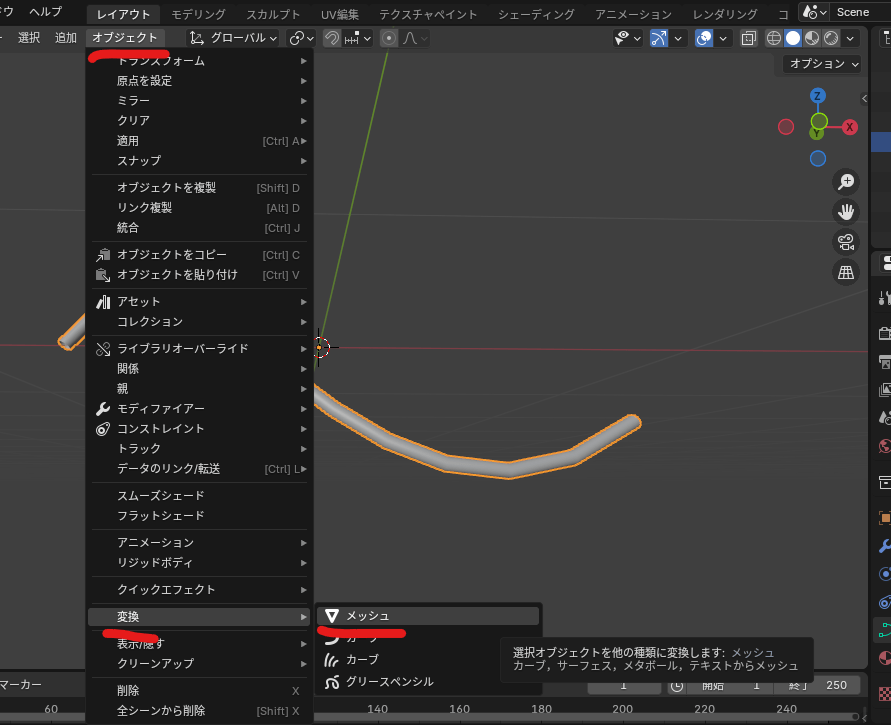891x725 pixels.
Task: Choose メッシュ in the convert submenu
Action: [x=368, y=616]
